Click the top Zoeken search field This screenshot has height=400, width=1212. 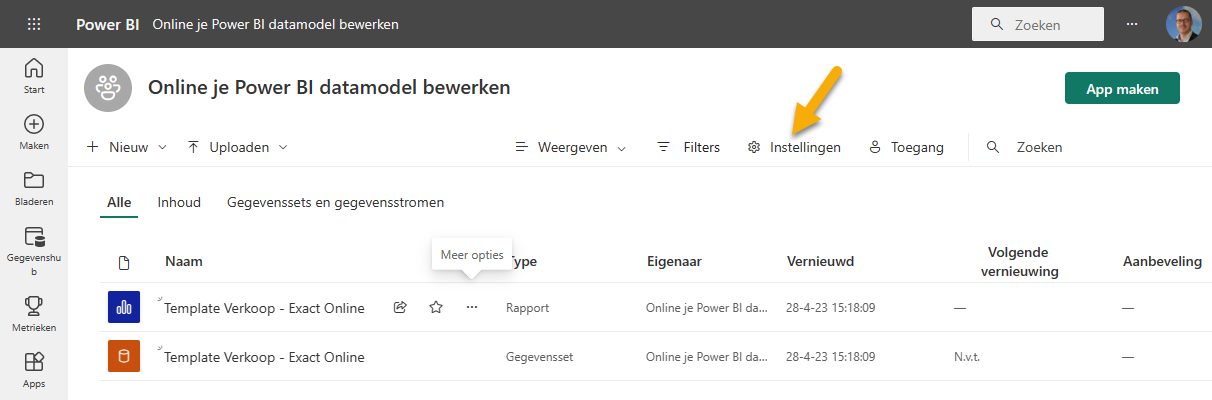1036,24
